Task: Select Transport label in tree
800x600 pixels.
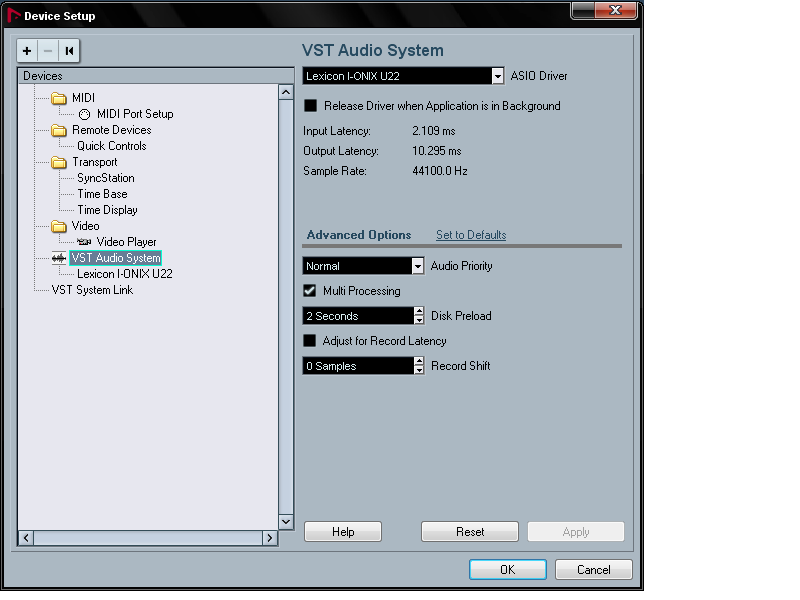Action: pyautogui.click(x=95, y=162)
